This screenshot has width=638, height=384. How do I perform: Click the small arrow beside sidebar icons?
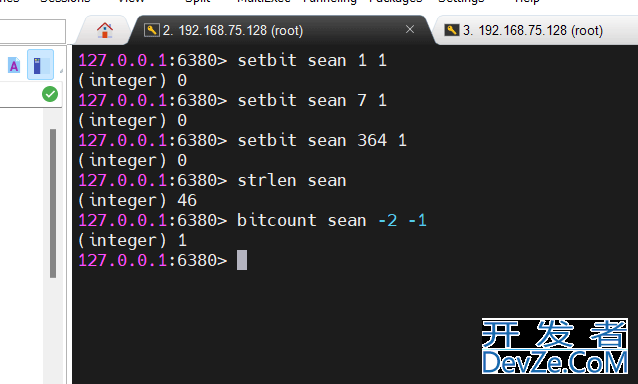point(61,71)
